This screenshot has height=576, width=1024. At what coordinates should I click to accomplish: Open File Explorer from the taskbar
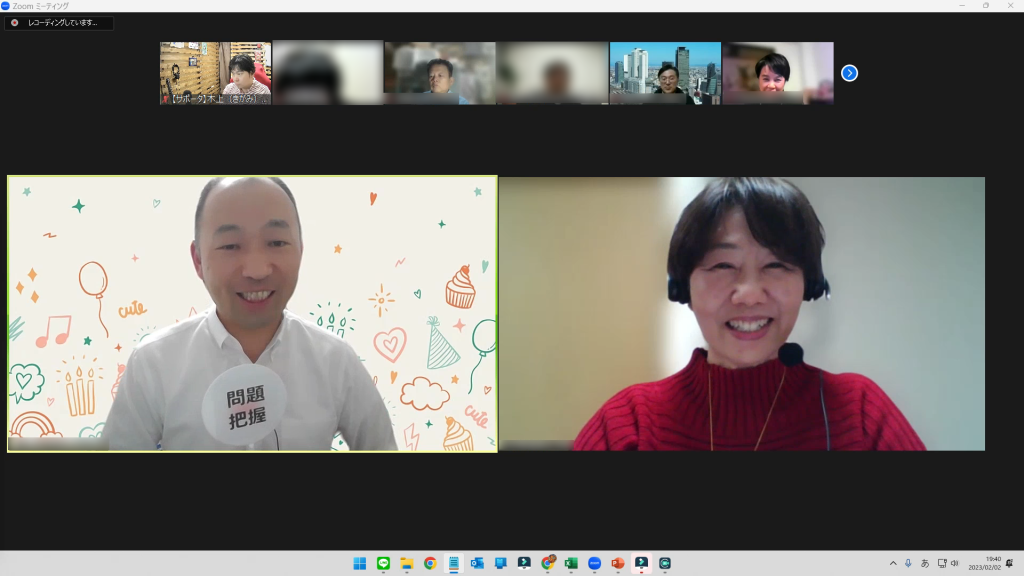click(x=407, y=563)
